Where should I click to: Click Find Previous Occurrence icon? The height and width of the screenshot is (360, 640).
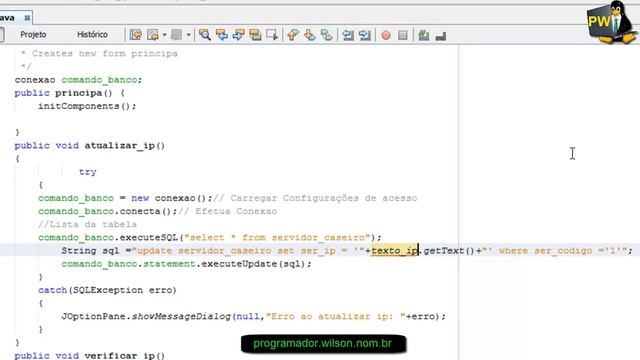coord(222,35)
